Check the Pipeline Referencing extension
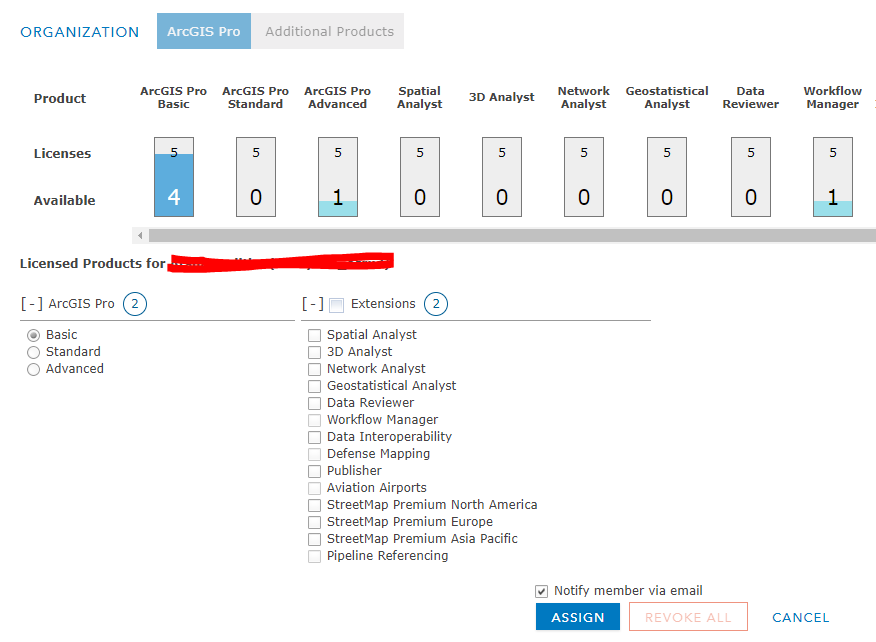This screenshot has width=876, height=642. click(315, 556)
